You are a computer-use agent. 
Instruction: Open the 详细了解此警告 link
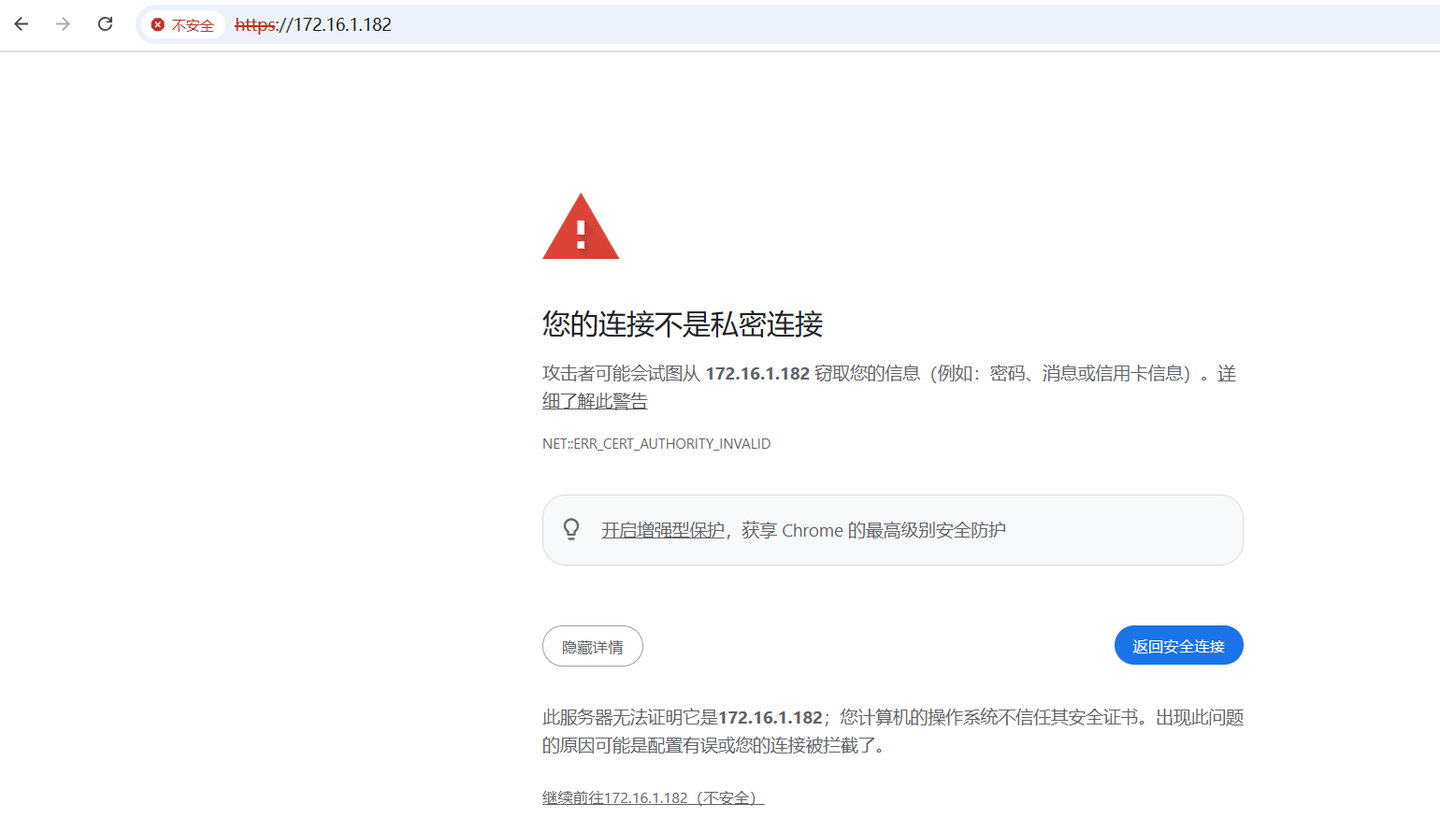click(594, 401)
